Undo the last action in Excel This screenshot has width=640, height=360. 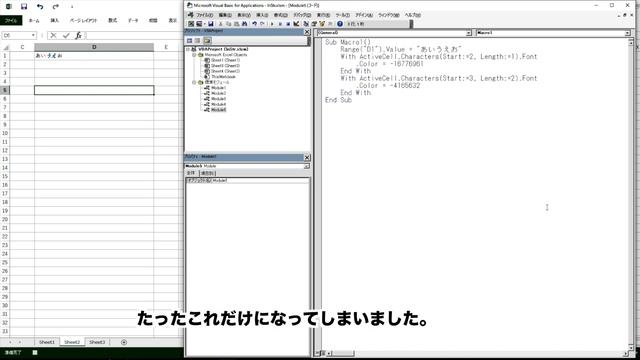click(40, 6)
